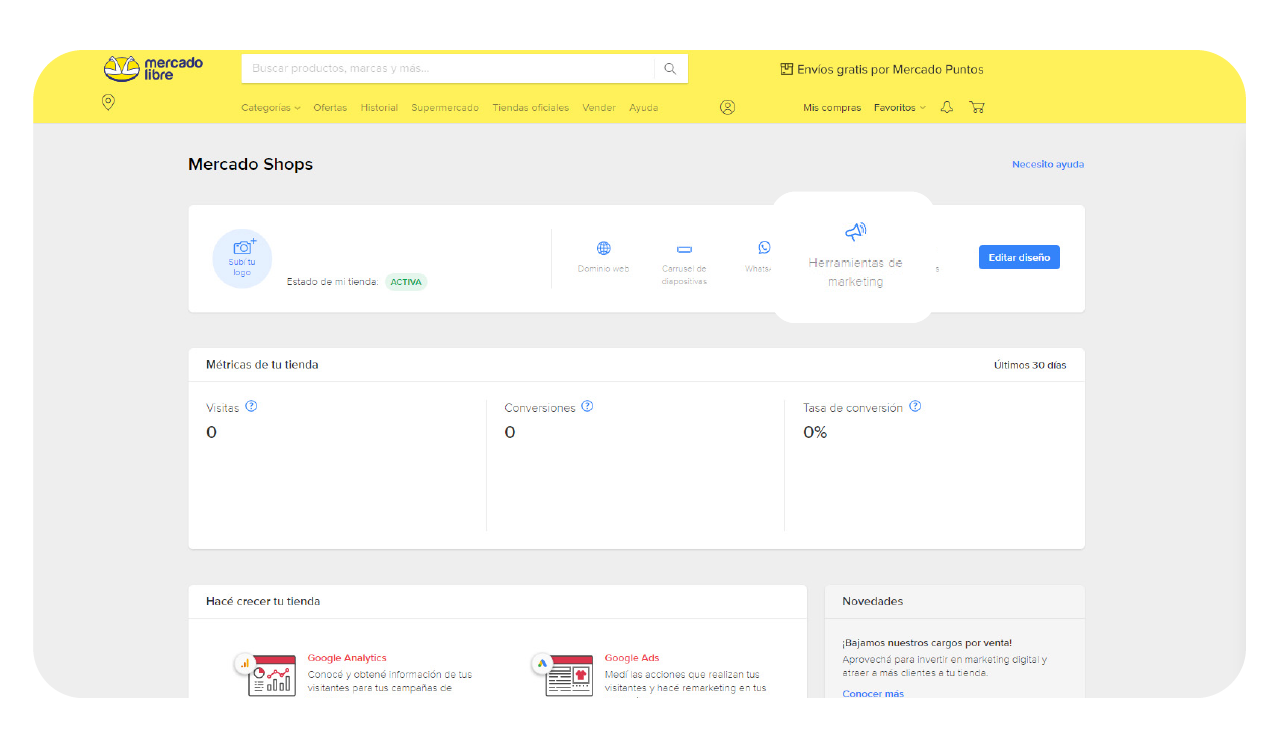
Task: Click the help icon beside Visitas
Action: tap(251, 406)
